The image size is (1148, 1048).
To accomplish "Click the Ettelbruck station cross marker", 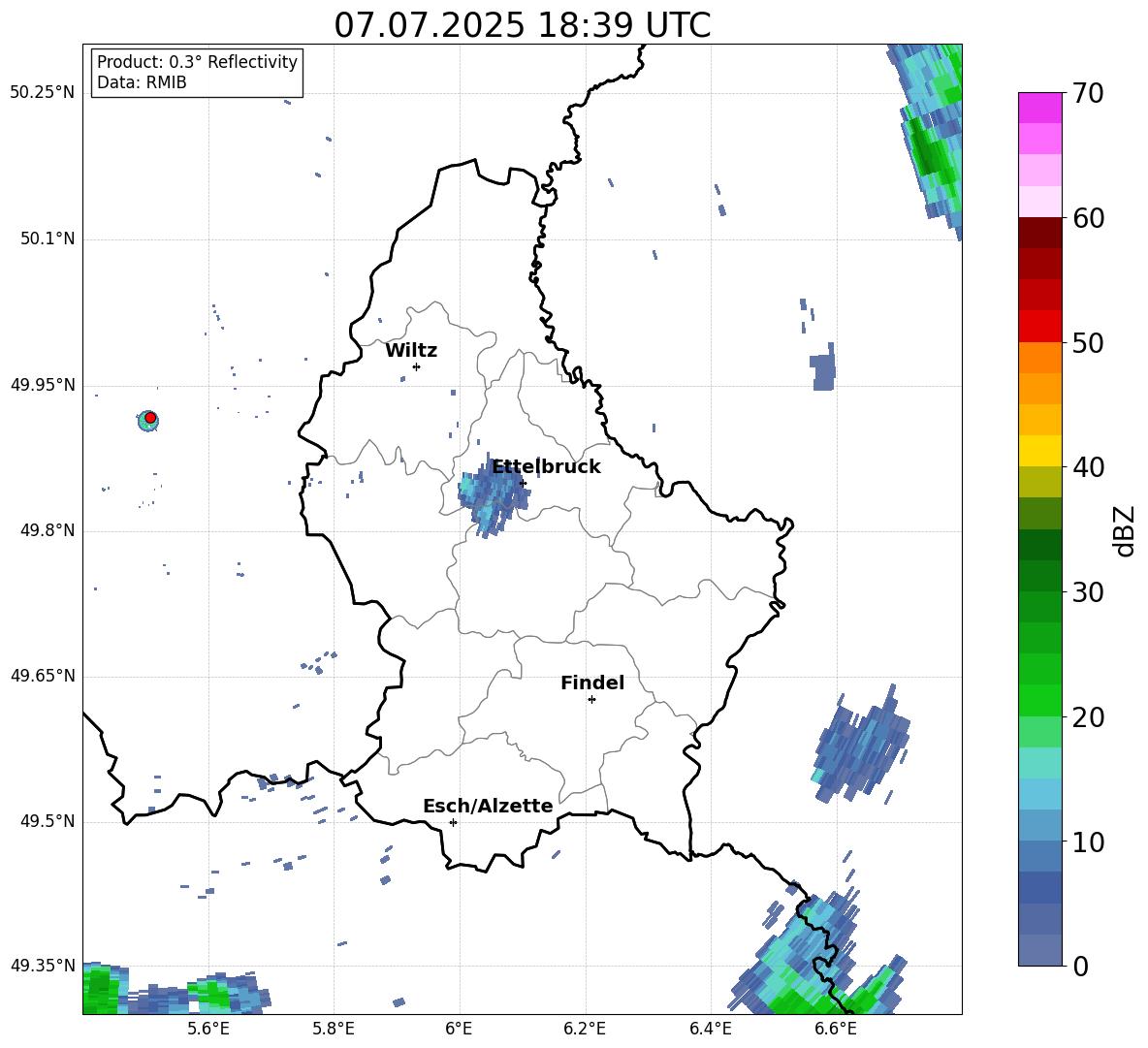I will click(523, 483).
